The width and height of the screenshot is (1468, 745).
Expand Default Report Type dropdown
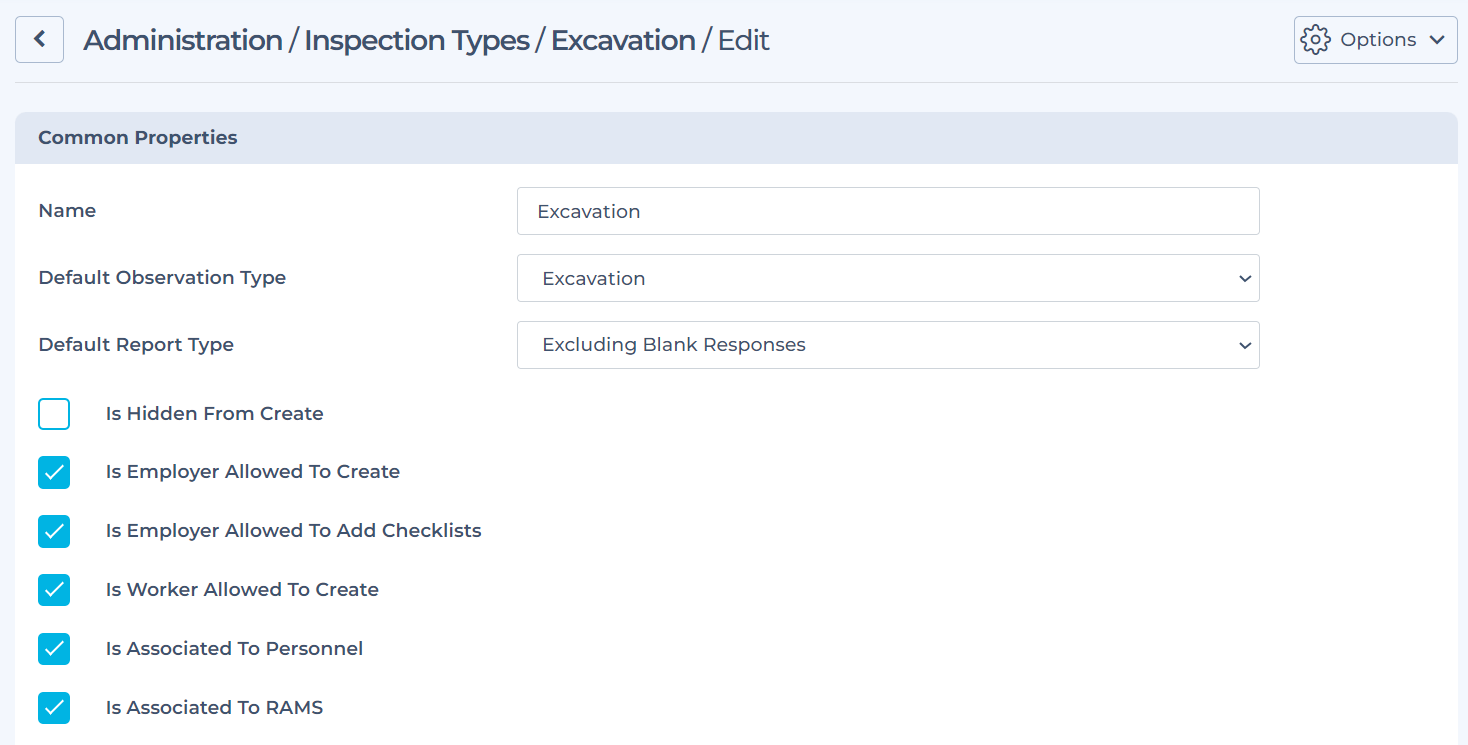coord(888,345)
